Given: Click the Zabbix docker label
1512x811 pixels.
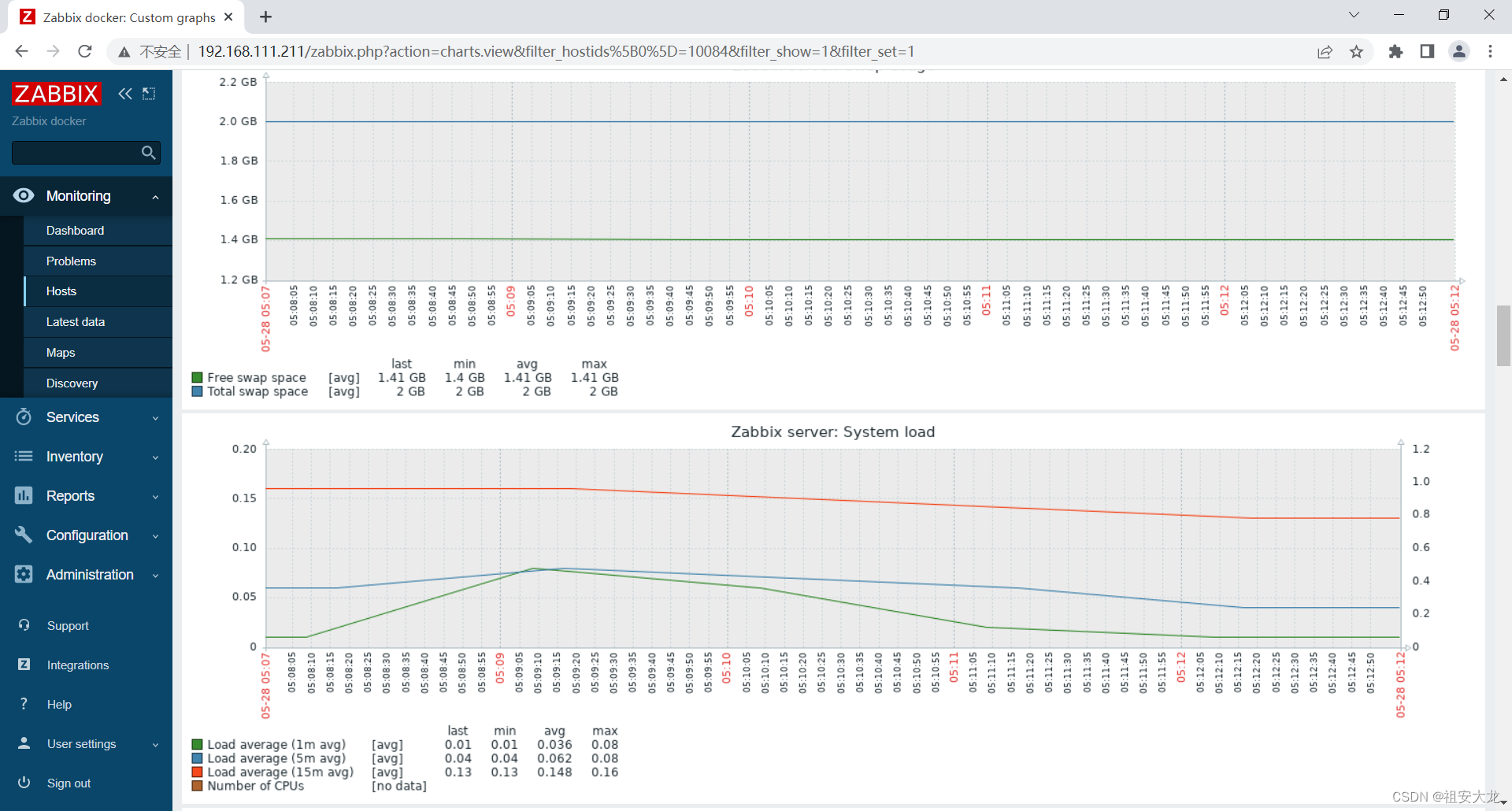Looking at the screenshot, I should point(49,121).
